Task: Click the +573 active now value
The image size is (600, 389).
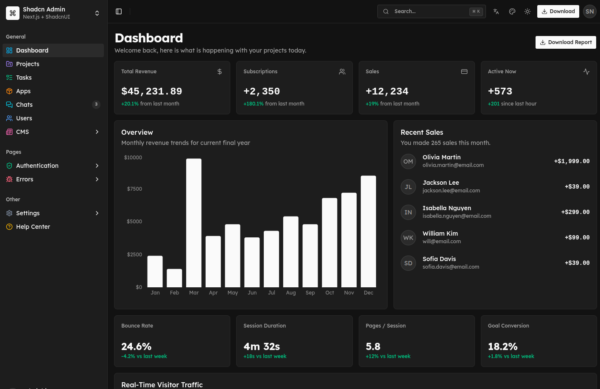Action: [x=500, y=91]
